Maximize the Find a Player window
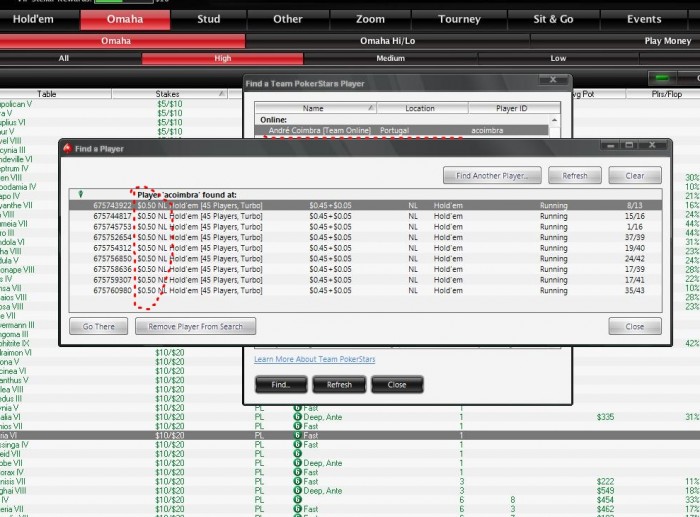700x517 pixels. click(629, 145)
